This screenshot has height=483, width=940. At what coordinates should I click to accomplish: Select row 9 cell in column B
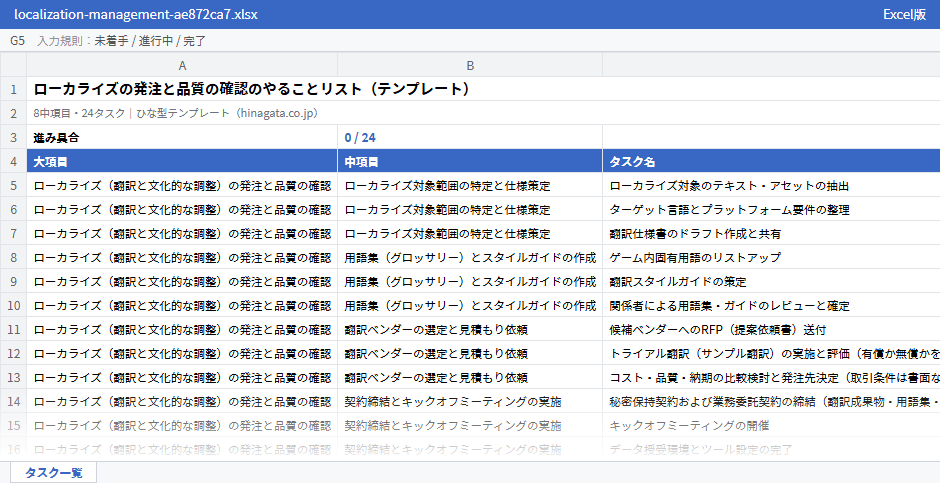[x=470, y=281]
